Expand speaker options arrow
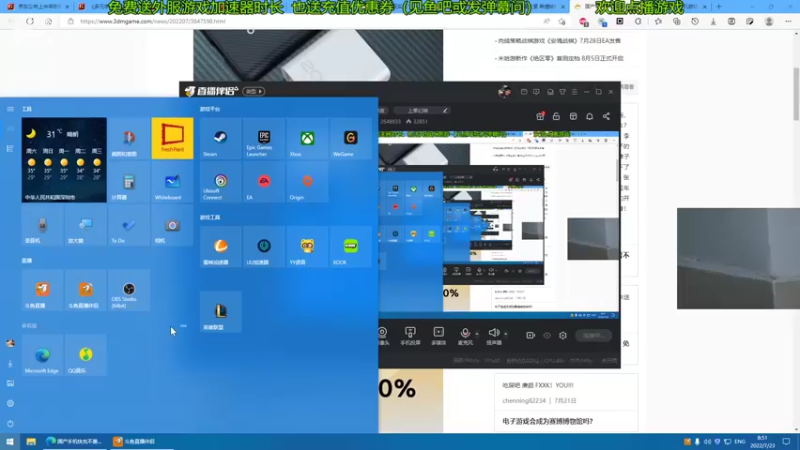The height and width of the screenshot is (450, 800). (x=506, y=334)
